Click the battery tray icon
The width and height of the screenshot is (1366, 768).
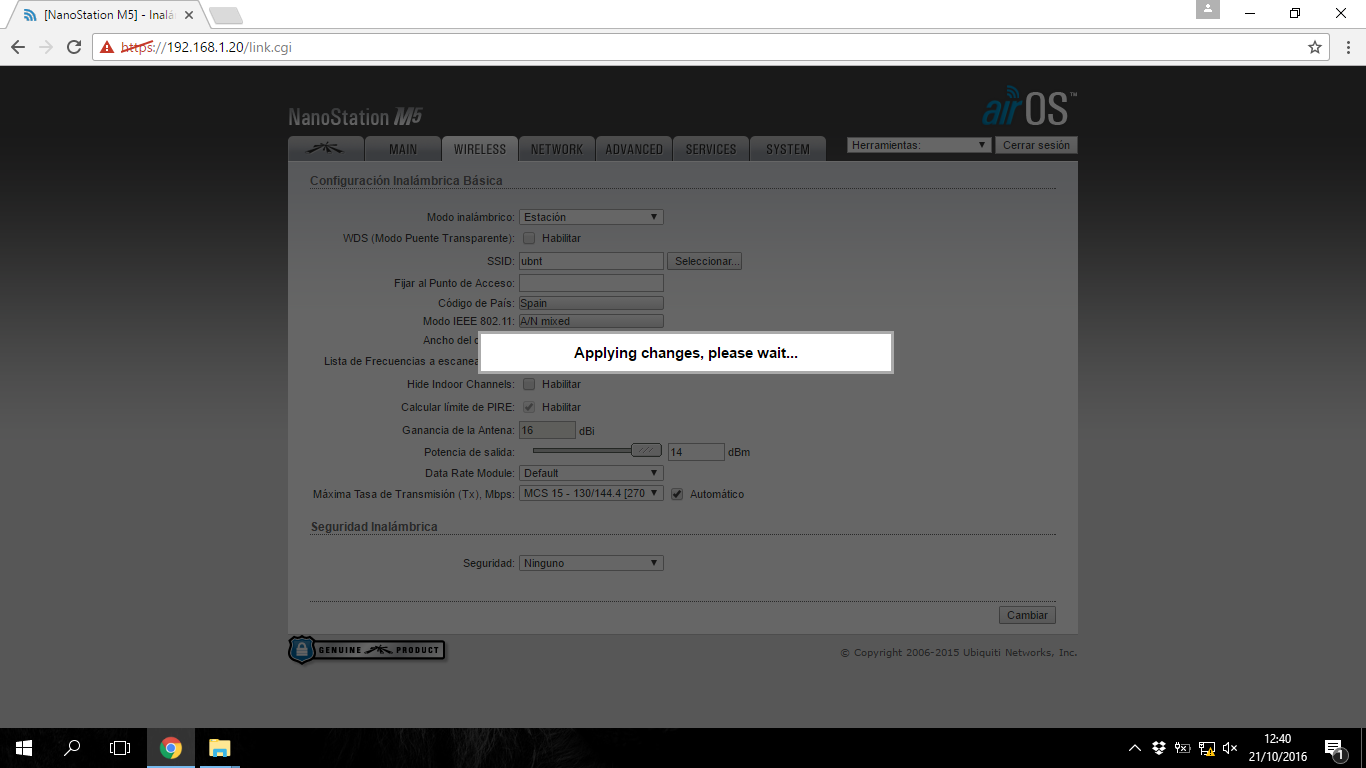(1183, 748)
